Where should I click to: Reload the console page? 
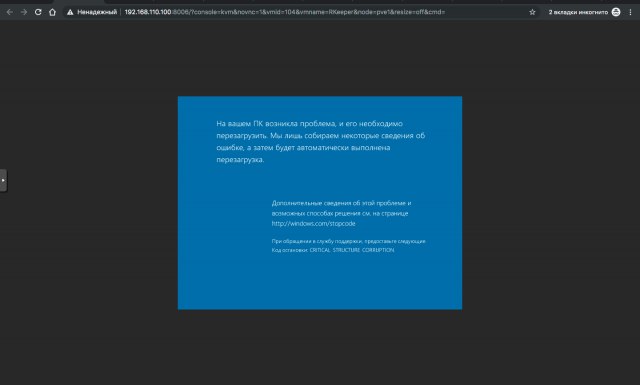point(38,12)
